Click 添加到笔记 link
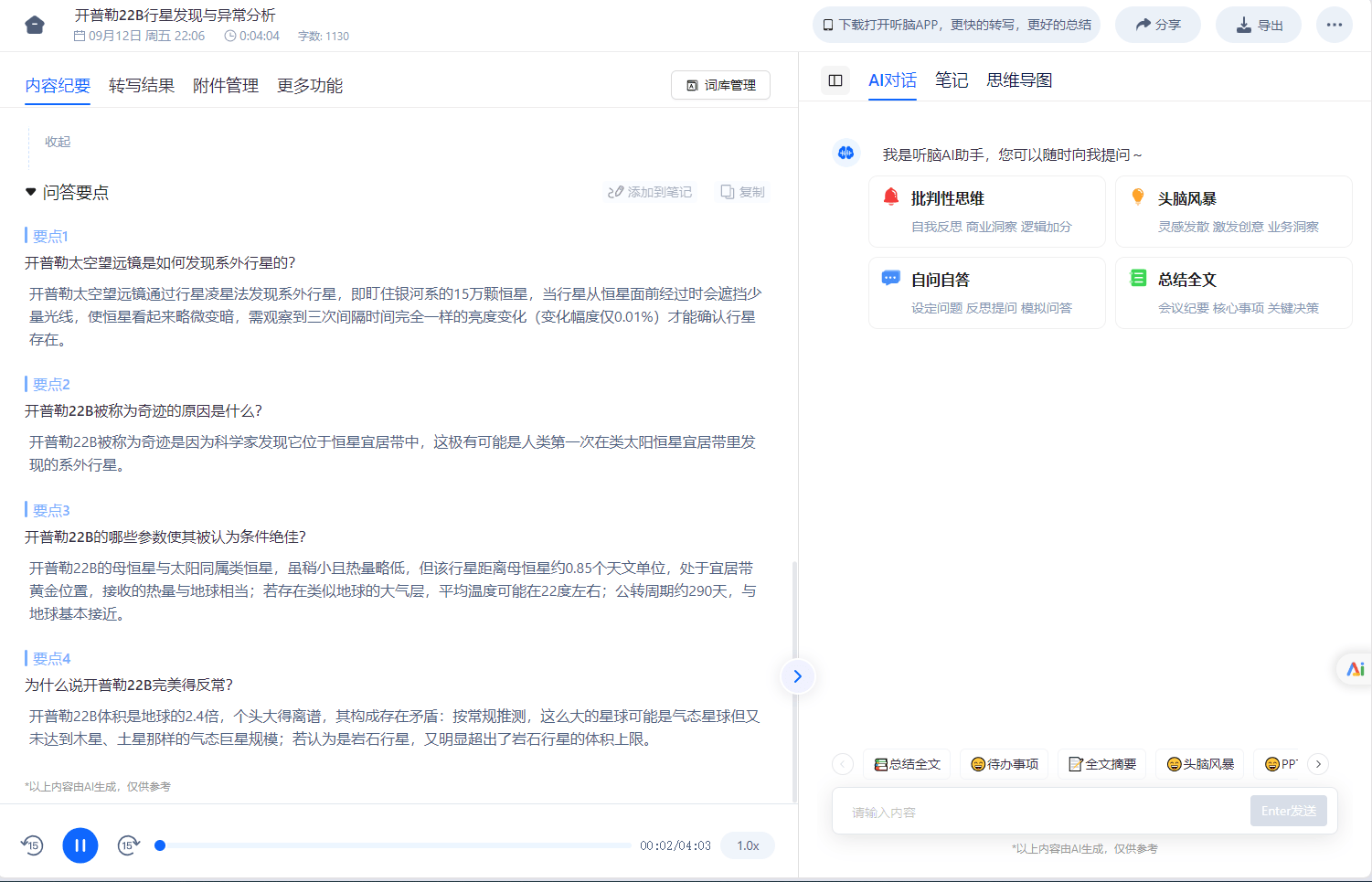Screen dimensions: 1372x882 [650, 192]
